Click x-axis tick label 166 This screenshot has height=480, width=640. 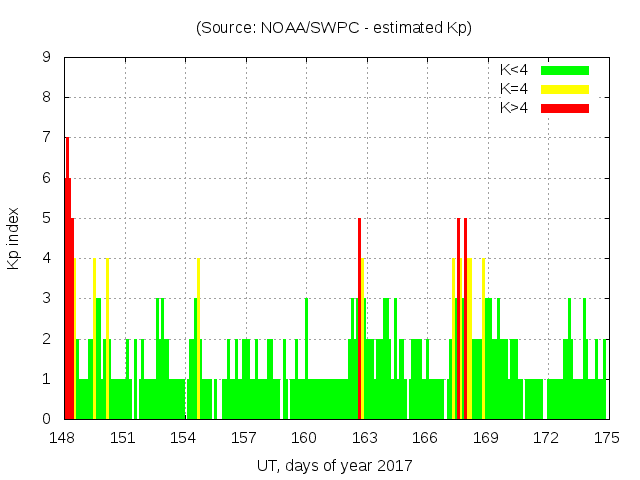pos(425,438)
